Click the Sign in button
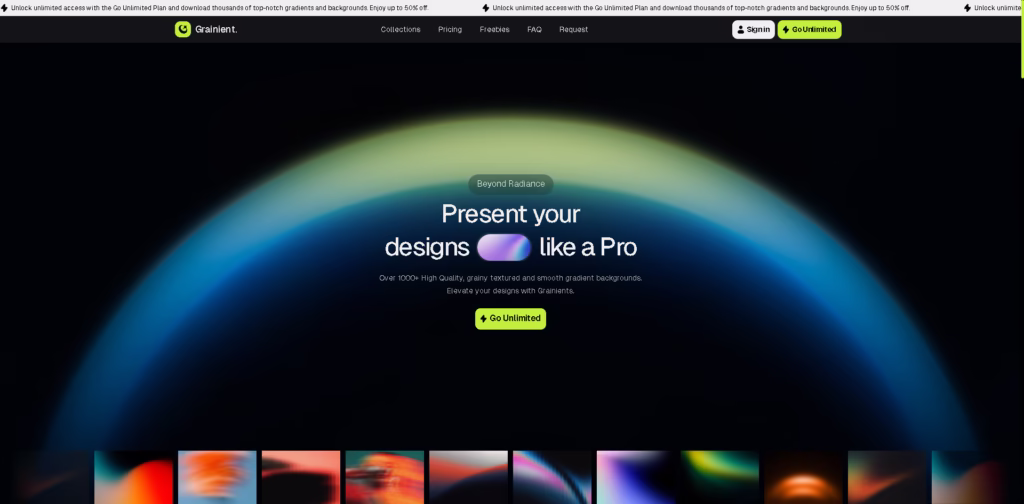Viewport: 1024px width, 504px height. [753, 29]
